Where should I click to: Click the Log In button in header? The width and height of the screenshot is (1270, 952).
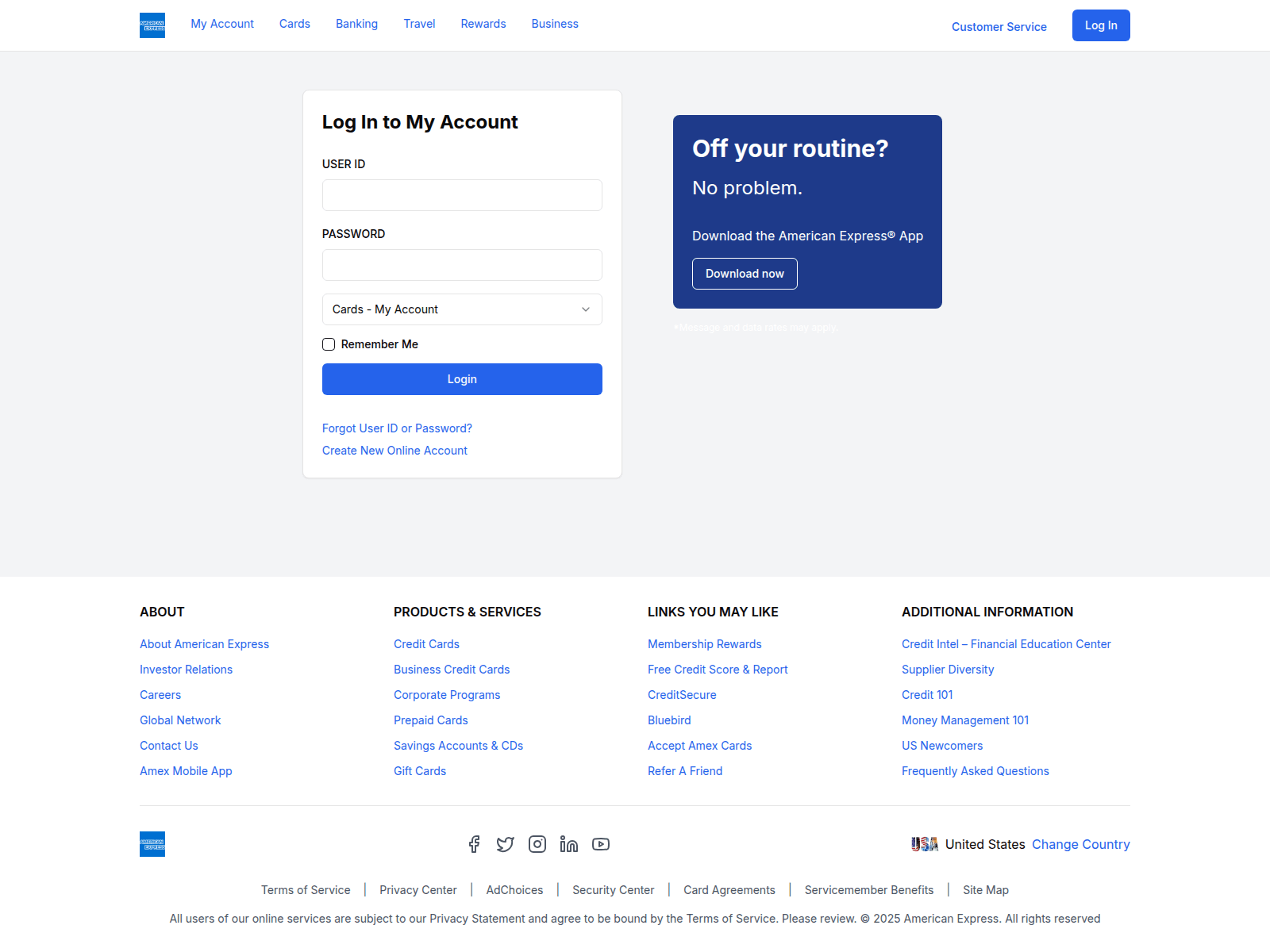click(1101, 25)
